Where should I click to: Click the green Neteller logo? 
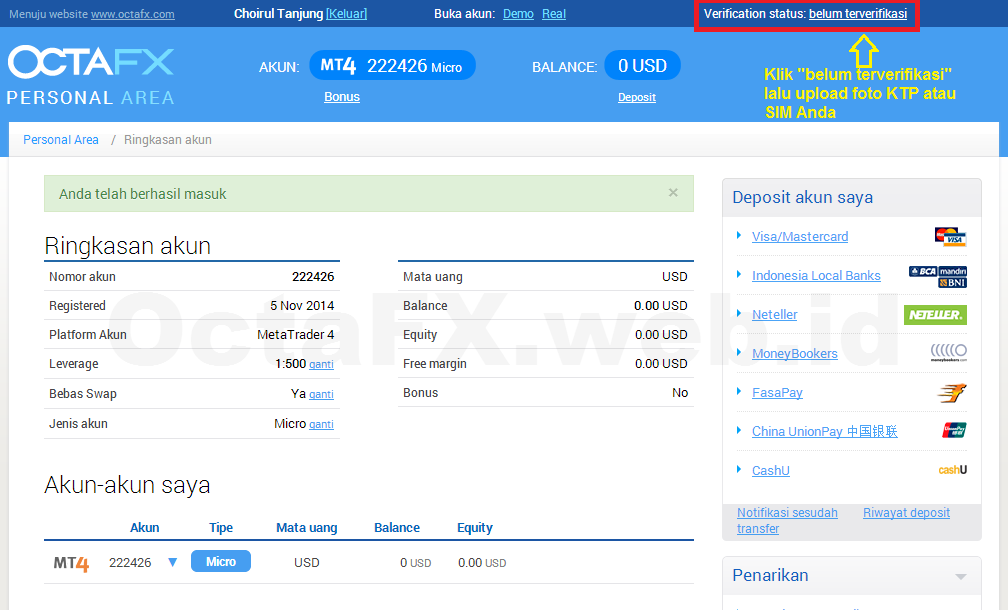(935, 315)
